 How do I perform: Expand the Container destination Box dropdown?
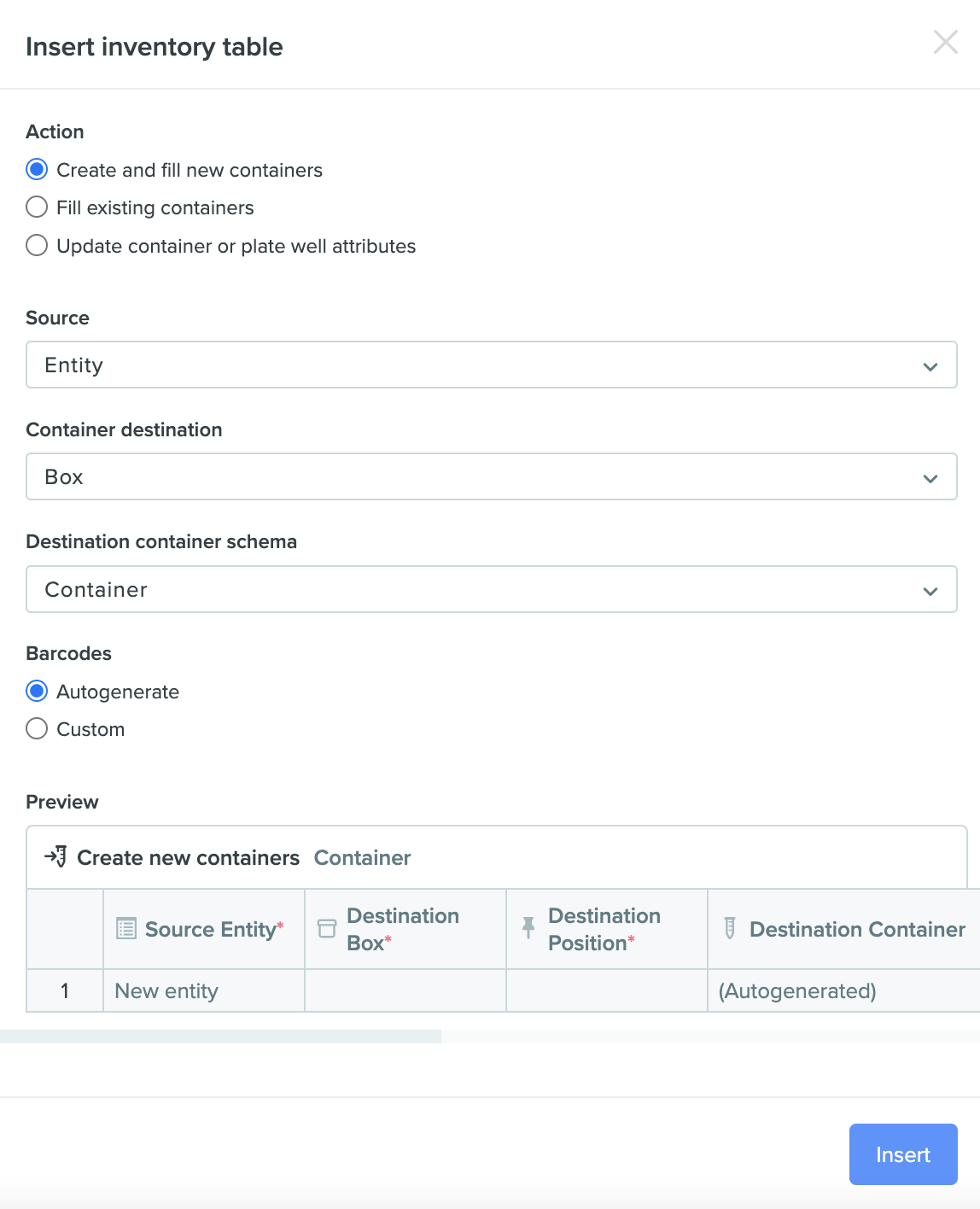click(x=492, y=476)
